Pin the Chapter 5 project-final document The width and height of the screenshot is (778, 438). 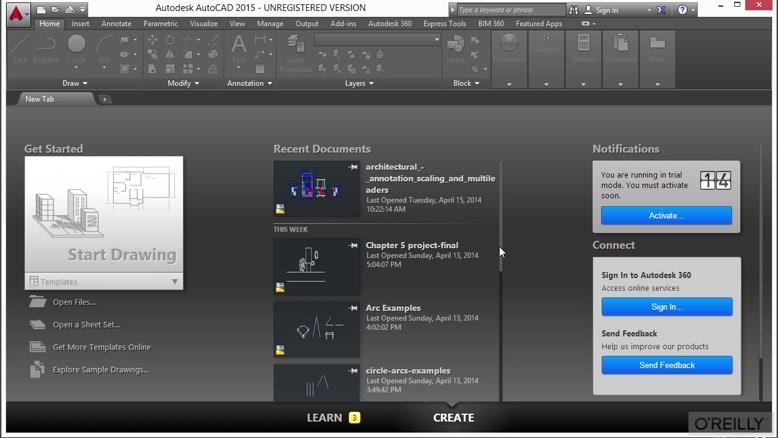353,246
